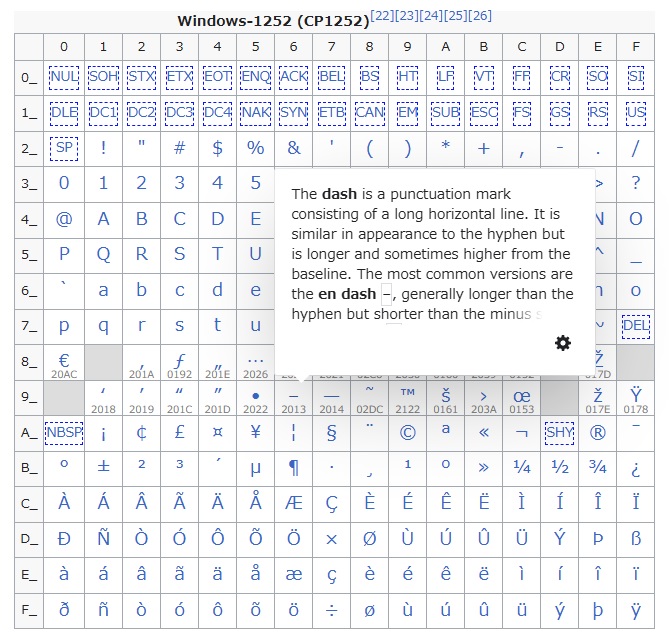Click the š 0161 cell

point(445,398)
